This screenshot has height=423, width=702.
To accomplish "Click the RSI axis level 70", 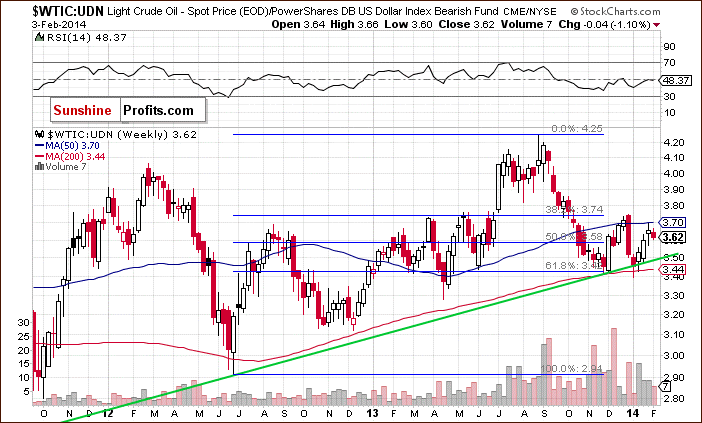I will (670, 63).
